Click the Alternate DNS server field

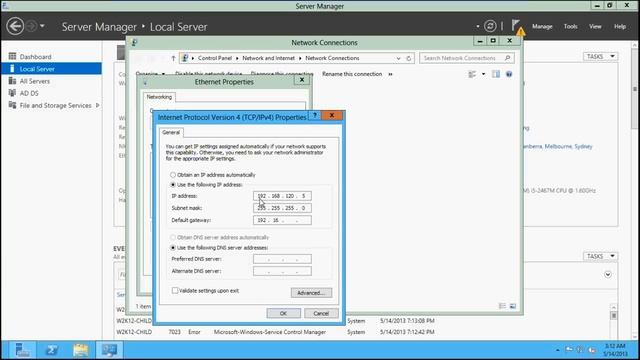pyautogui.click(x=282, y=271)
